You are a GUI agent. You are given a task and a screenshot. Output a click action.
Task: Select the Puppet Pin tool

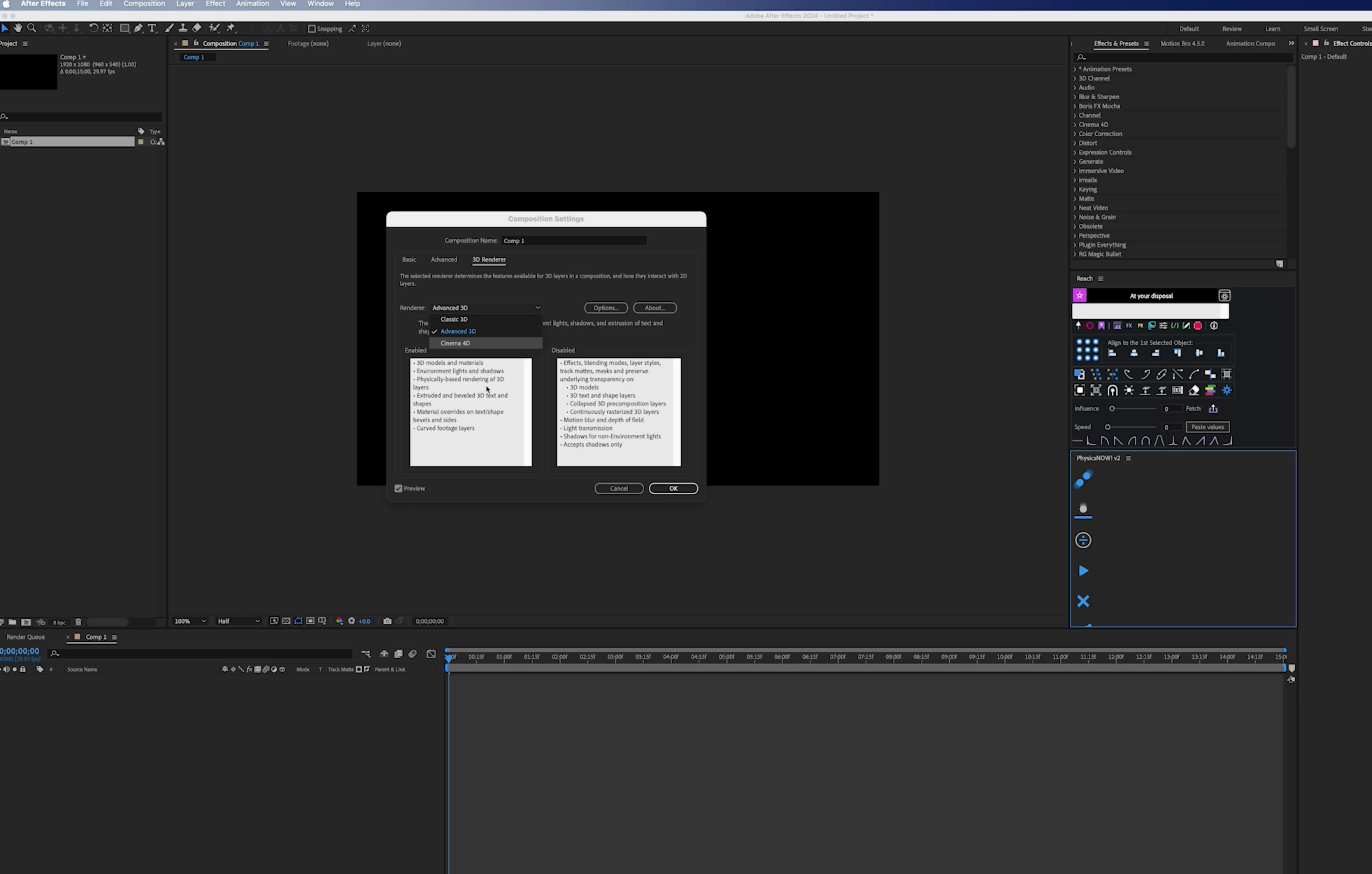[231, 28]
